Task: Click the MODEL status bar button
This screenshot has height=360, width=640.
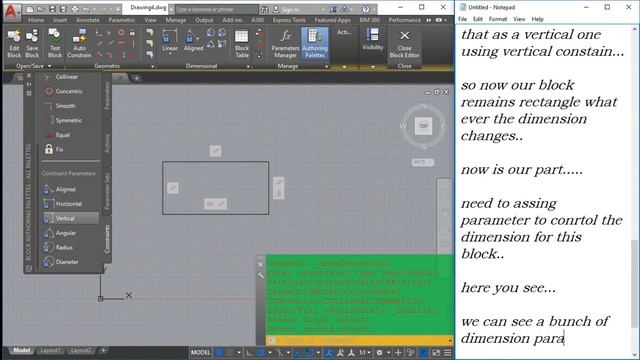Action: tap(200, 352)
